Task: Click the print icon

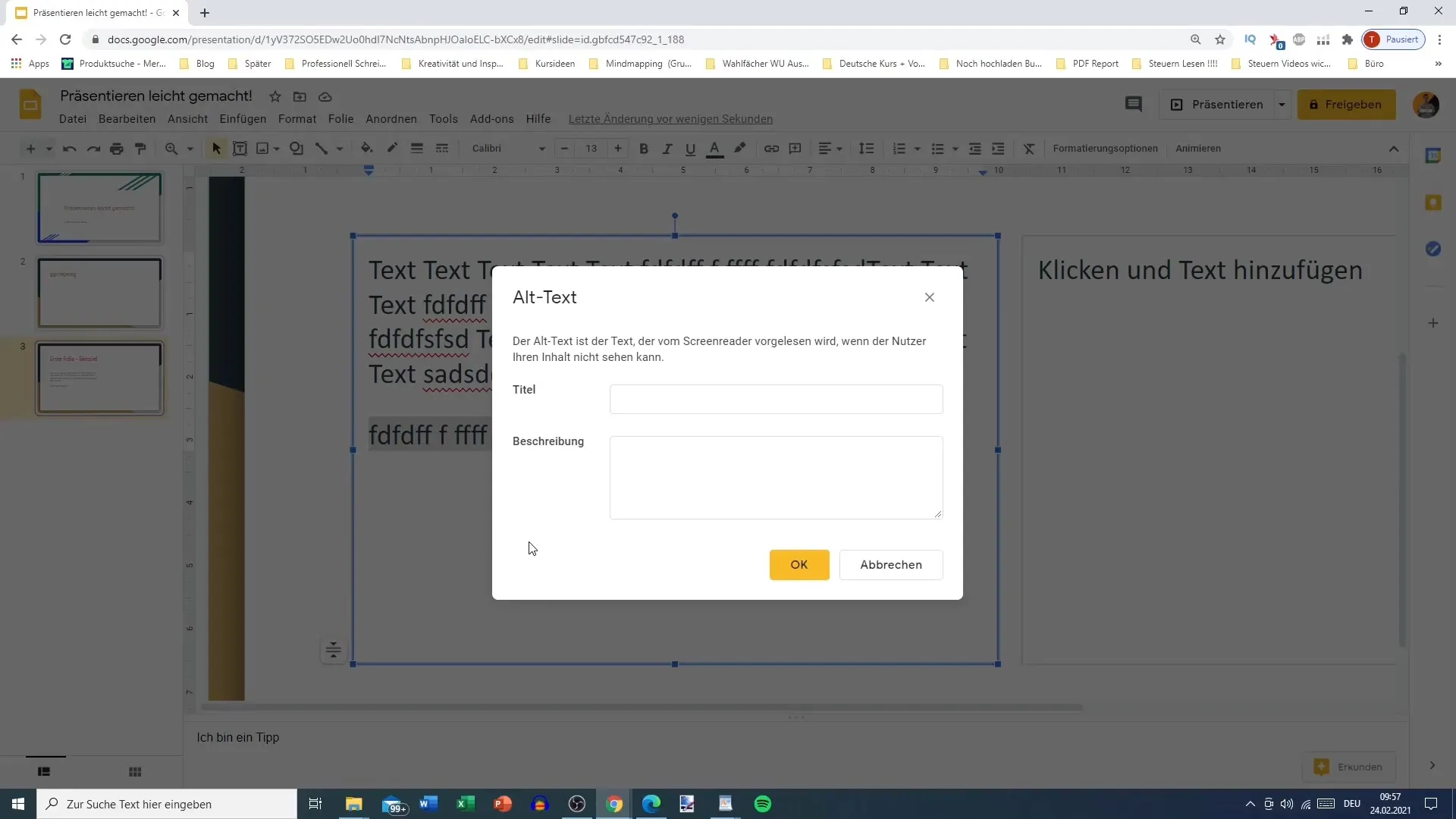Action: click(117, 149)
